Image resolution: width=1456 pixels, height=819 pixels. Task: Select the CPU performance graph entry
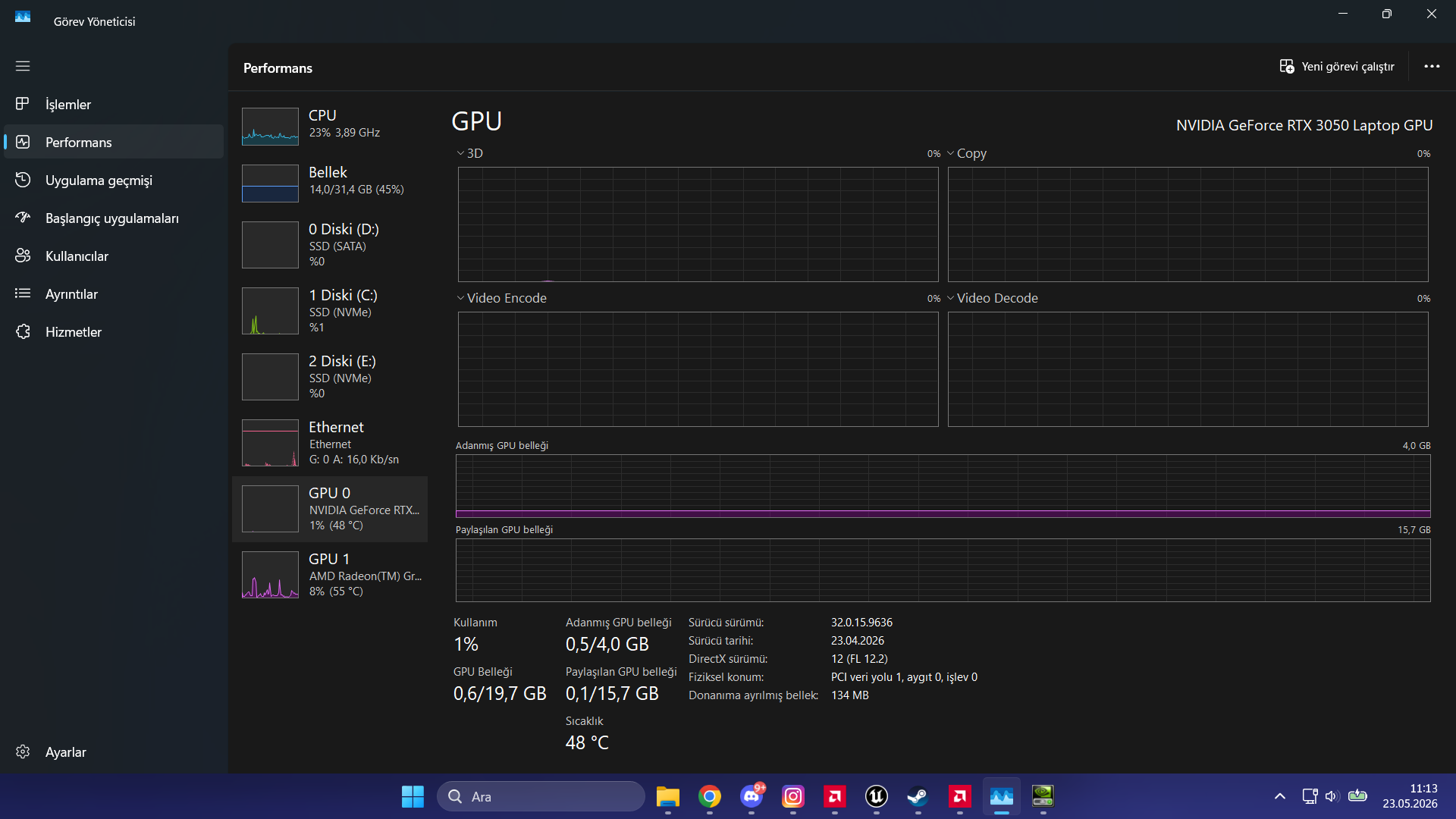click(x=330, y=125)
